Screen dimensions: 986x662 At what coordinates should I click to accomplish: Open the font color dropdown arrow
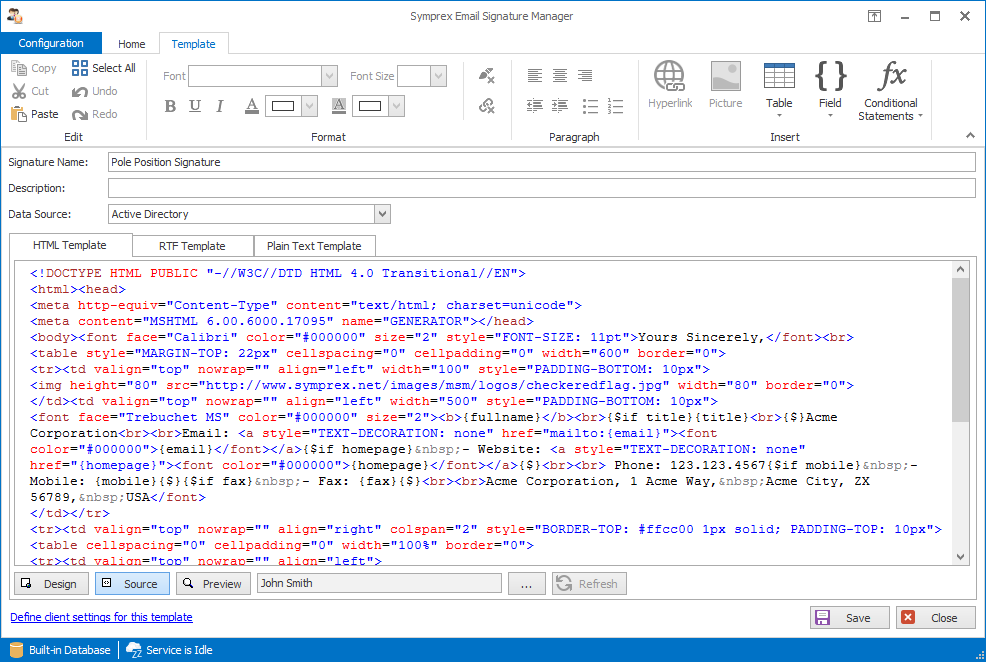(309, 106)
